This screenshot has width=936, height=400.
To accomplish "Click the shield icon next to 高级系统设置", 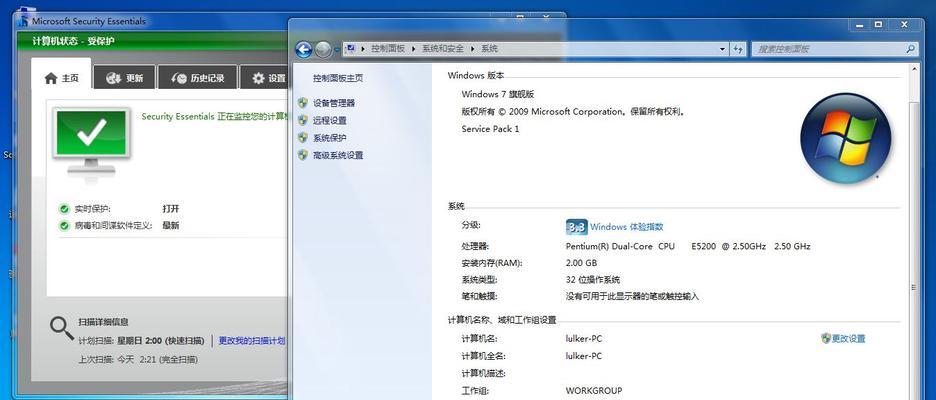I will point(303,155).
